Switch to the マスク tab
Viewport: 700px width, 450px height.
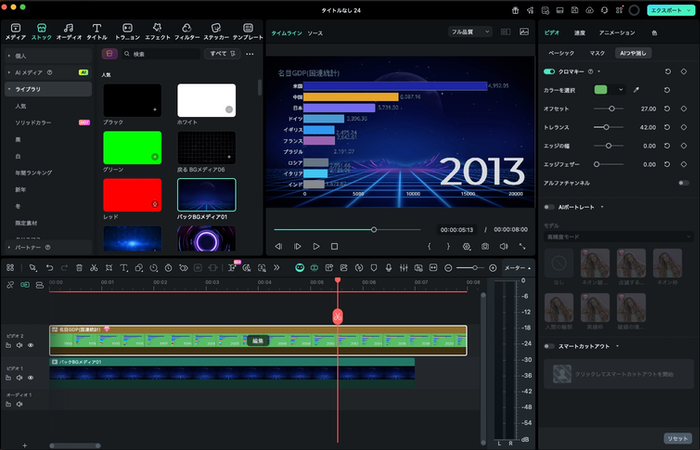[597, 51]
